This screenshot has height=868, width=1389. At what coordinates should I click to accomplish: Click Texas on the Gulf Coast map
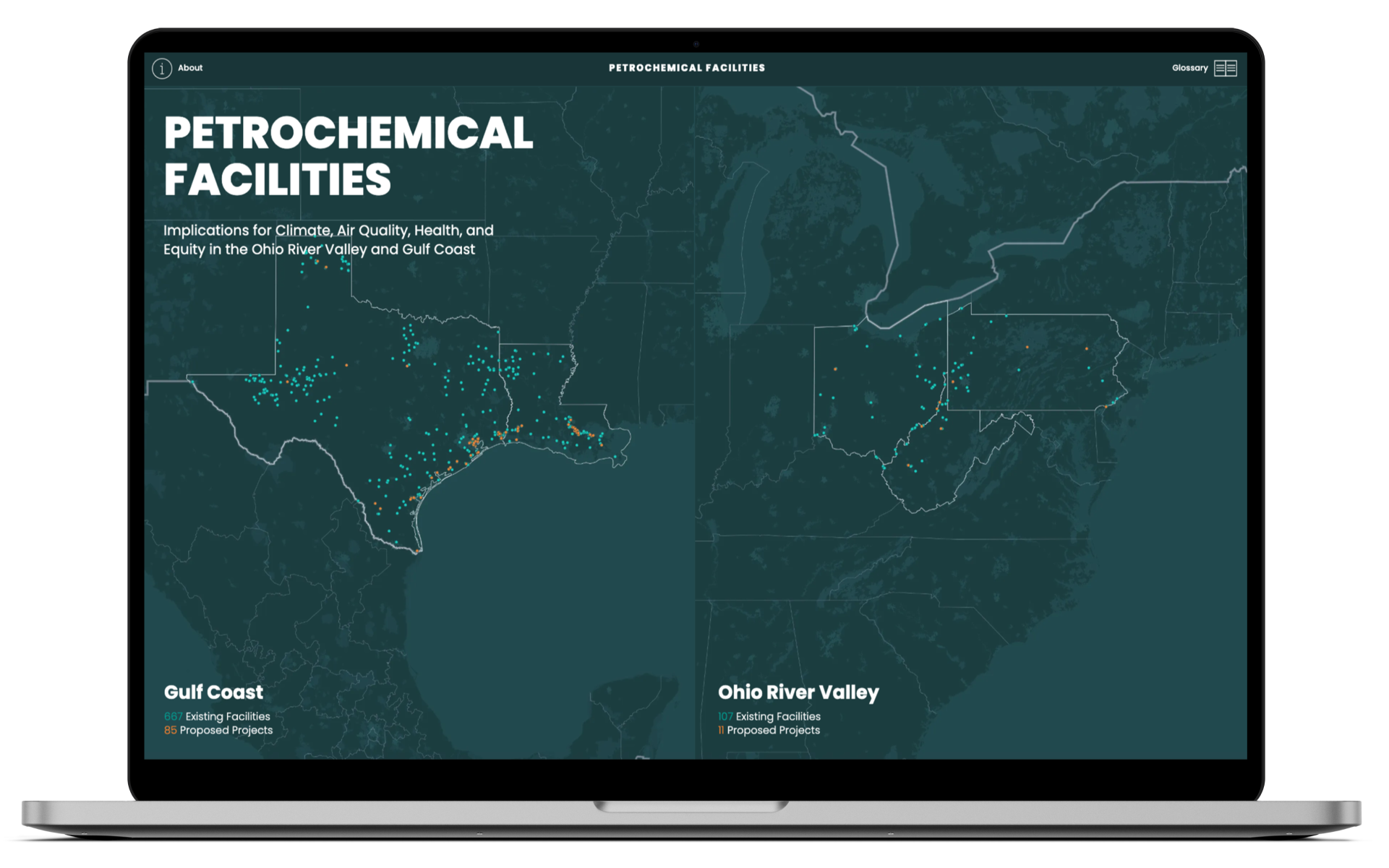(x=362, y=405)
